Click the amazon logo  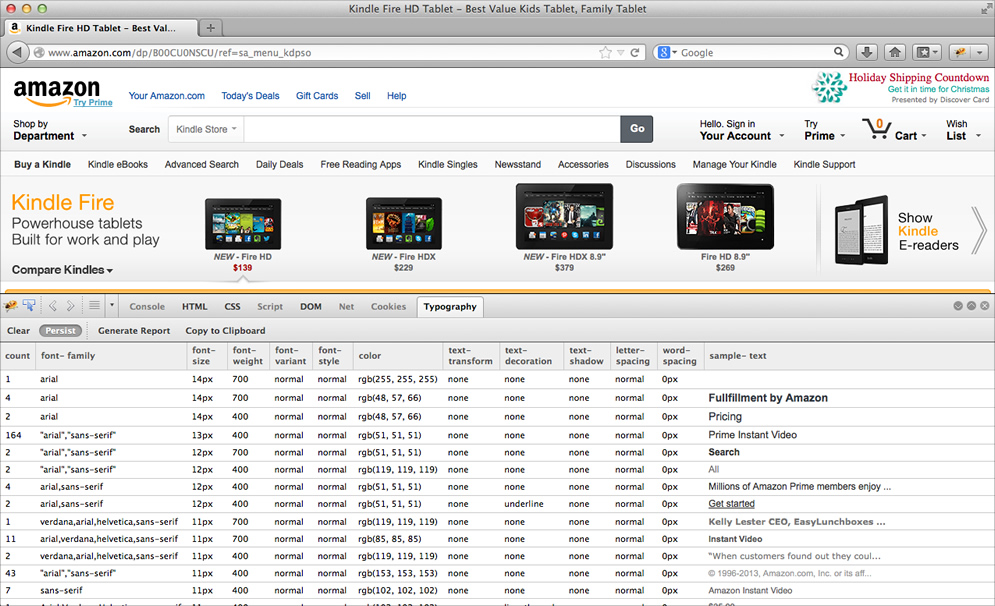(x=56, y=91)
